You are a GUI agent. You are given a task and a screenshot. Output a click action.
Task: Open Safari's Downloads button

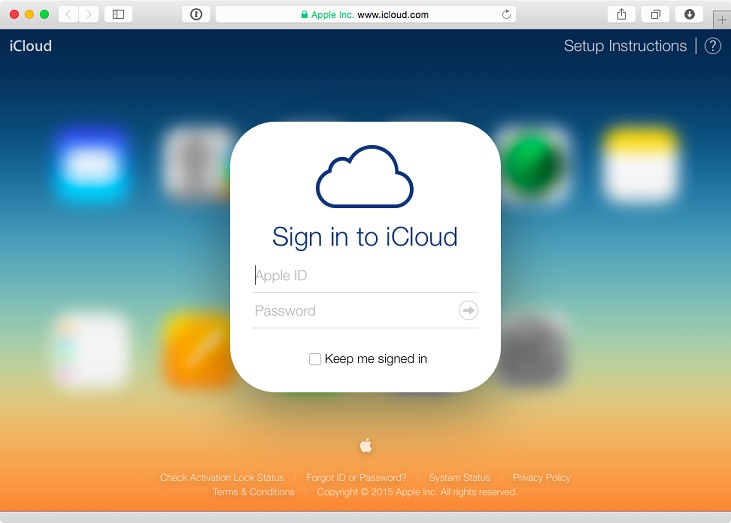(x=689, y=14)
